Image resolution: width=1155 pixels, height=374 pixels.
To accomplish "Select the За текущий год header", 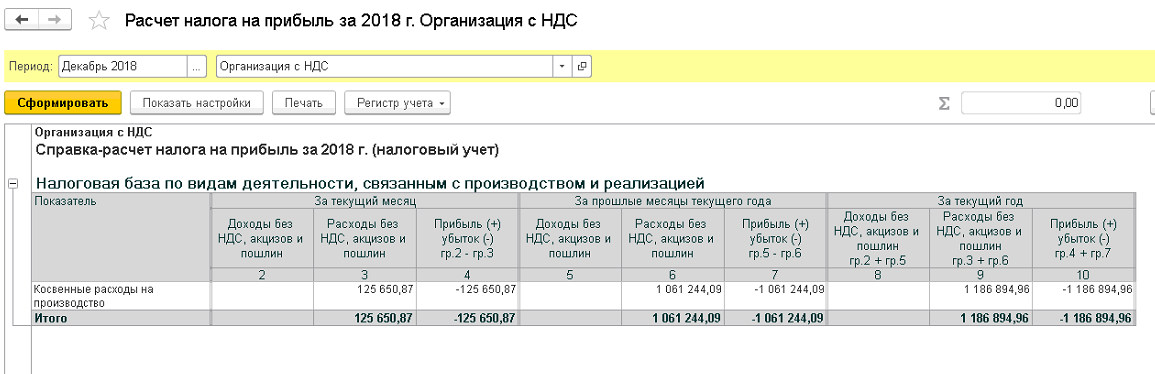I will click(980, 200).
